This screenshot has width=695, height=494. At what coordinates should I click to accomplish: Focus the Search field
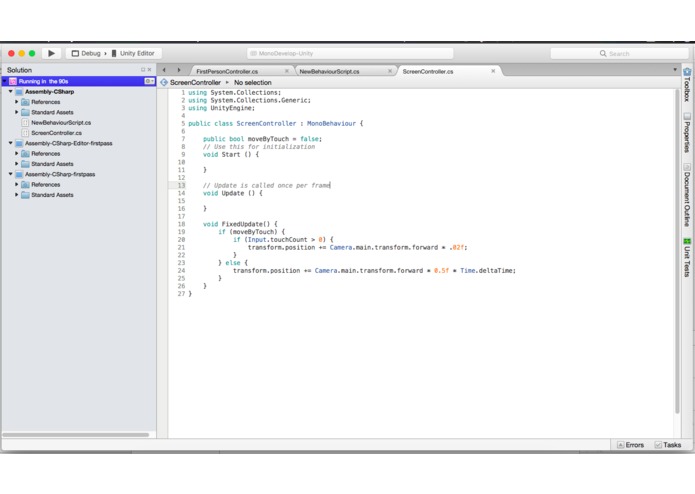pyautogui.click(x=619, y=53)
